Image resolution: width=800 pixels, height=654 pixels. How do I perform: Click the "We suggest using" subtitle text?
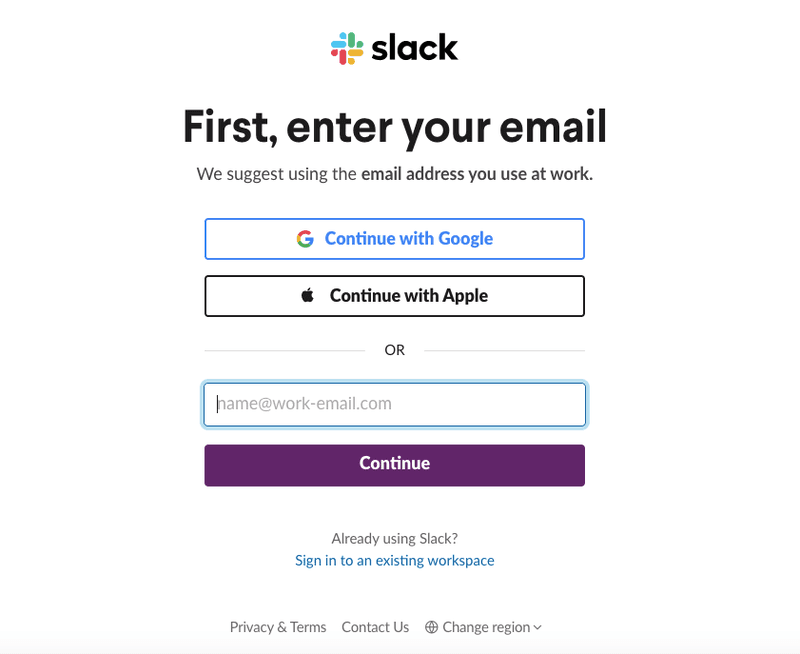pos(276,174)
